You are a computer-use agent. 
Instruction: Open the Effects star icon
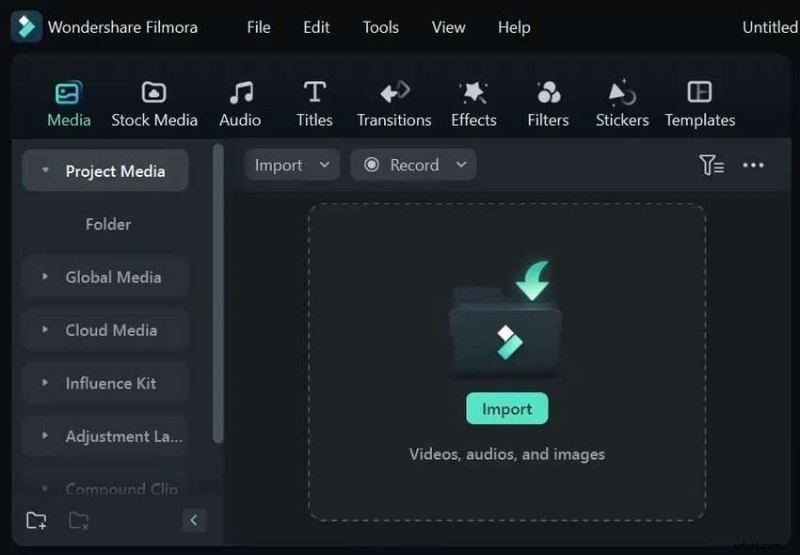pyautogui.click(x=473, y=92)
